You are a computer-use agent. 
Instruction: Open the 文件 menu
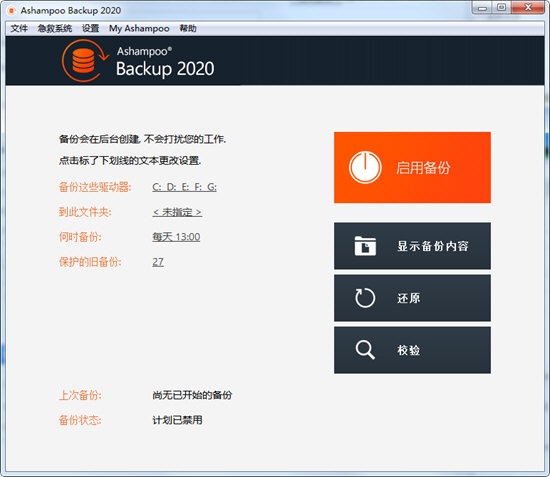pos(19,28)
